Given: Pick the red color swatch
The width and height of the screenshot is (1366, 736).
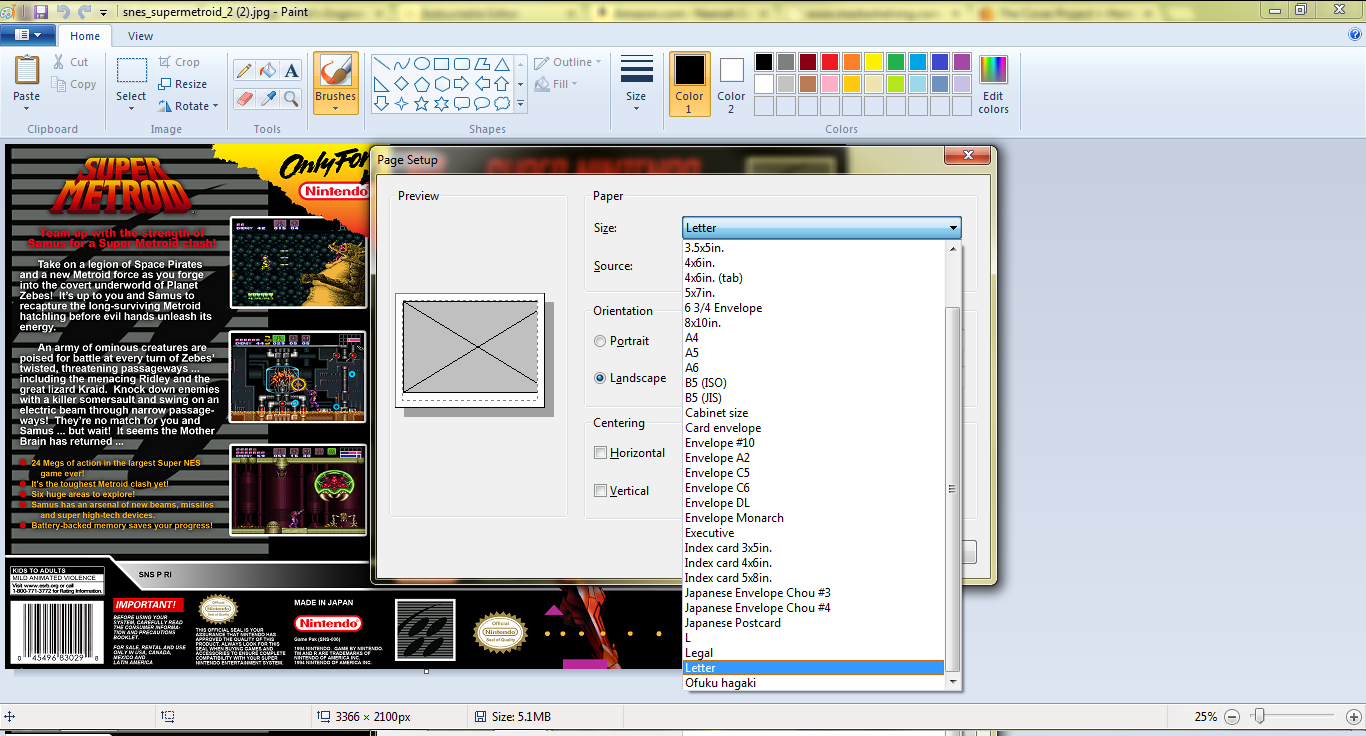Looking at the screenshot, I should click(x=829, y=62).
